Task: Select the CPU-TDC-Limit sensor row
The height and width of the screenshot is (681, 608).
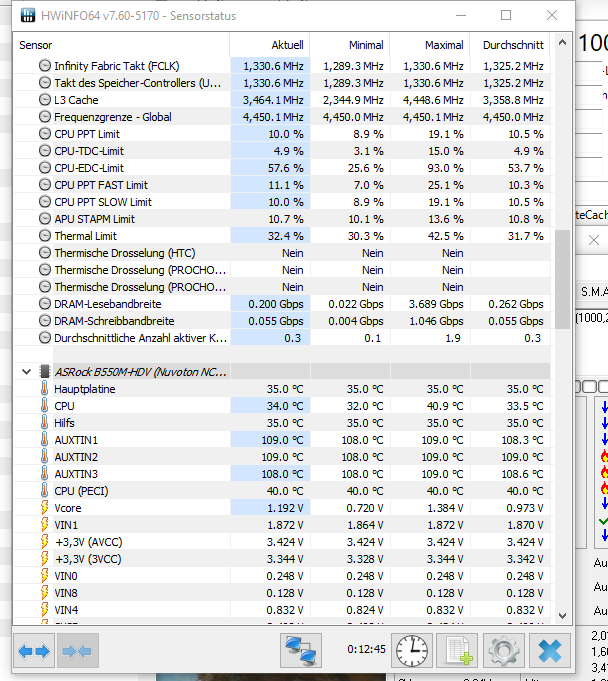Action: point(282,151)
